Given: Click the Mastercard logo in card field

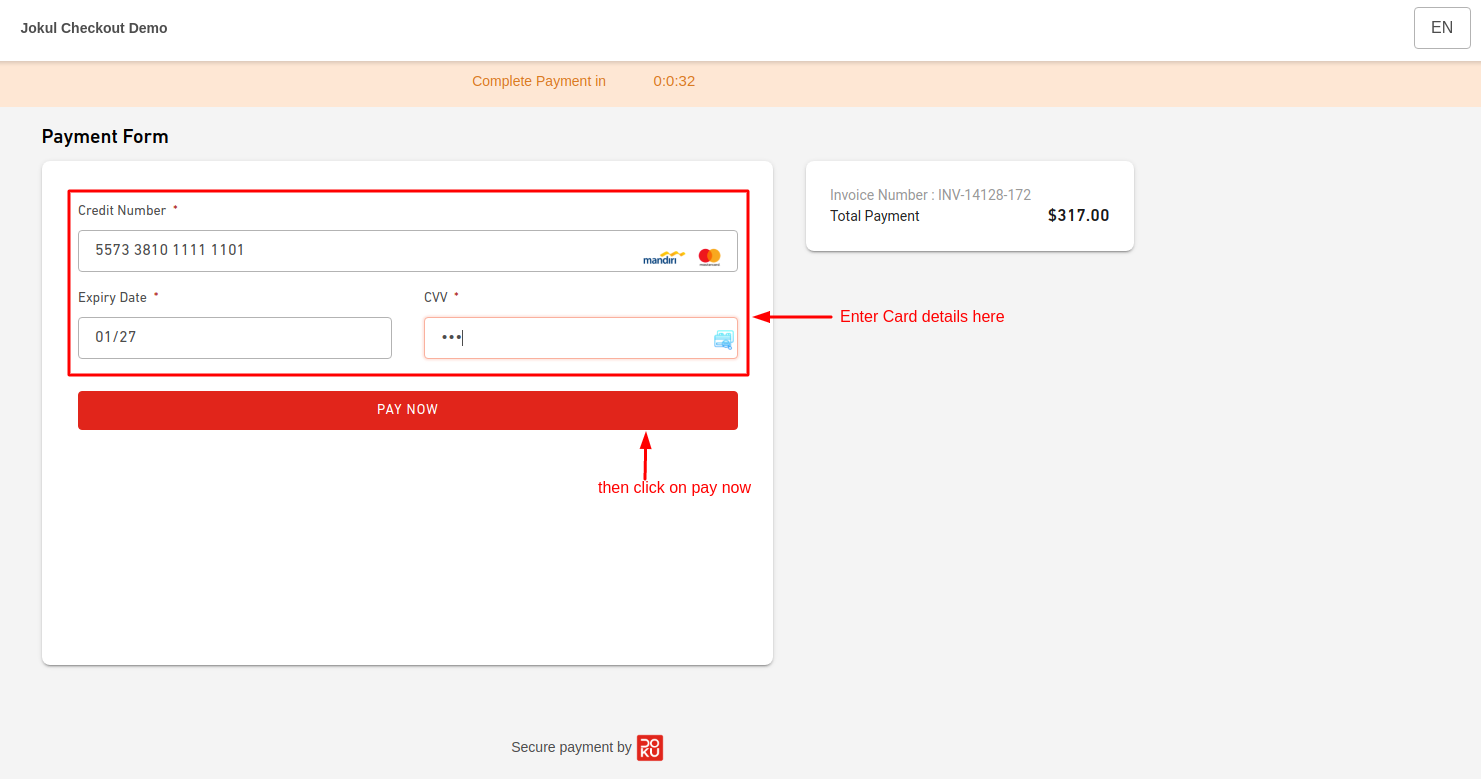Looking at the screenshot, I should click(710, 257).
